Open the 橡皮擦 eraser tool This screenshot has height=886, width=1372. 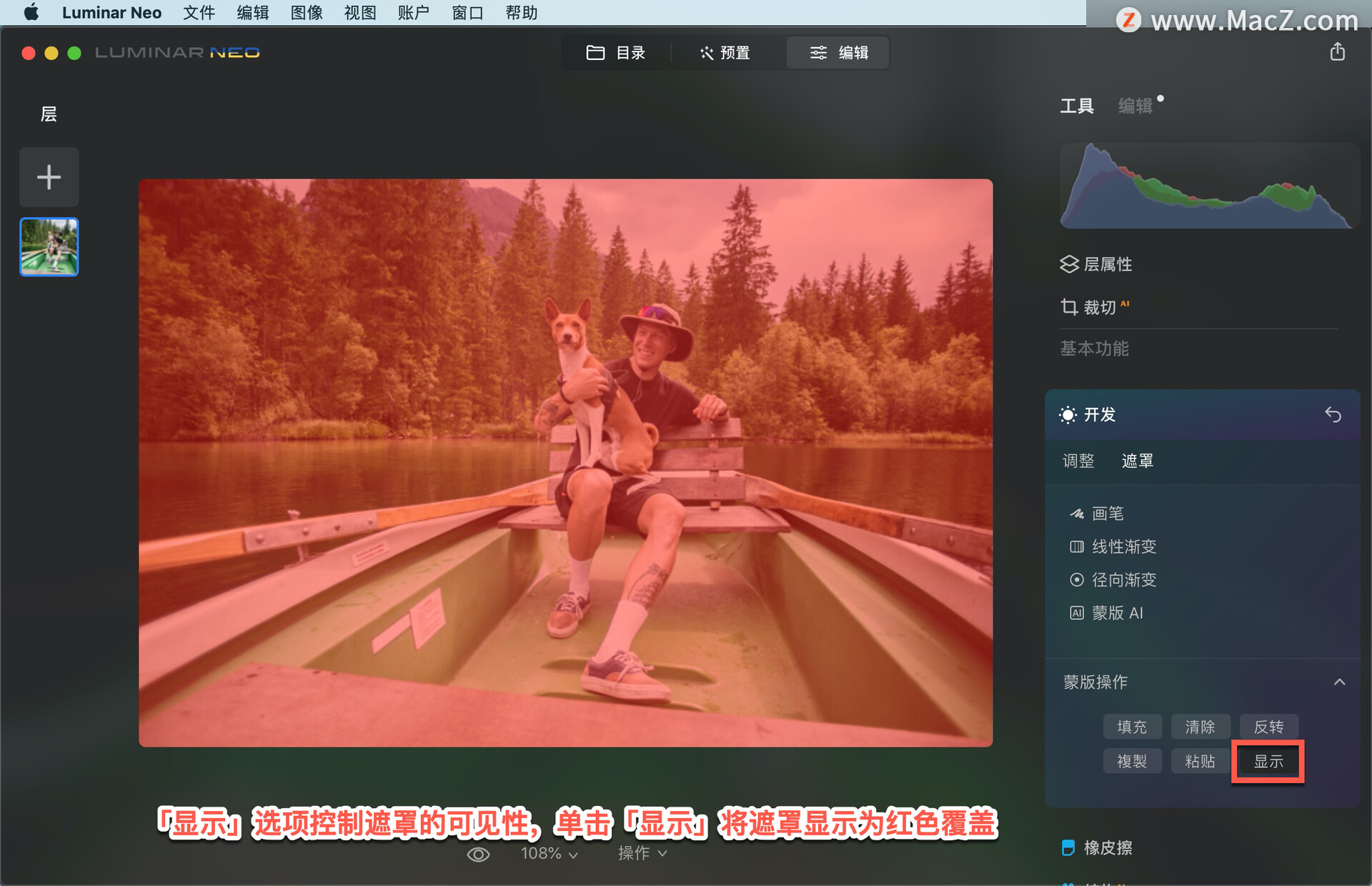1097,848
